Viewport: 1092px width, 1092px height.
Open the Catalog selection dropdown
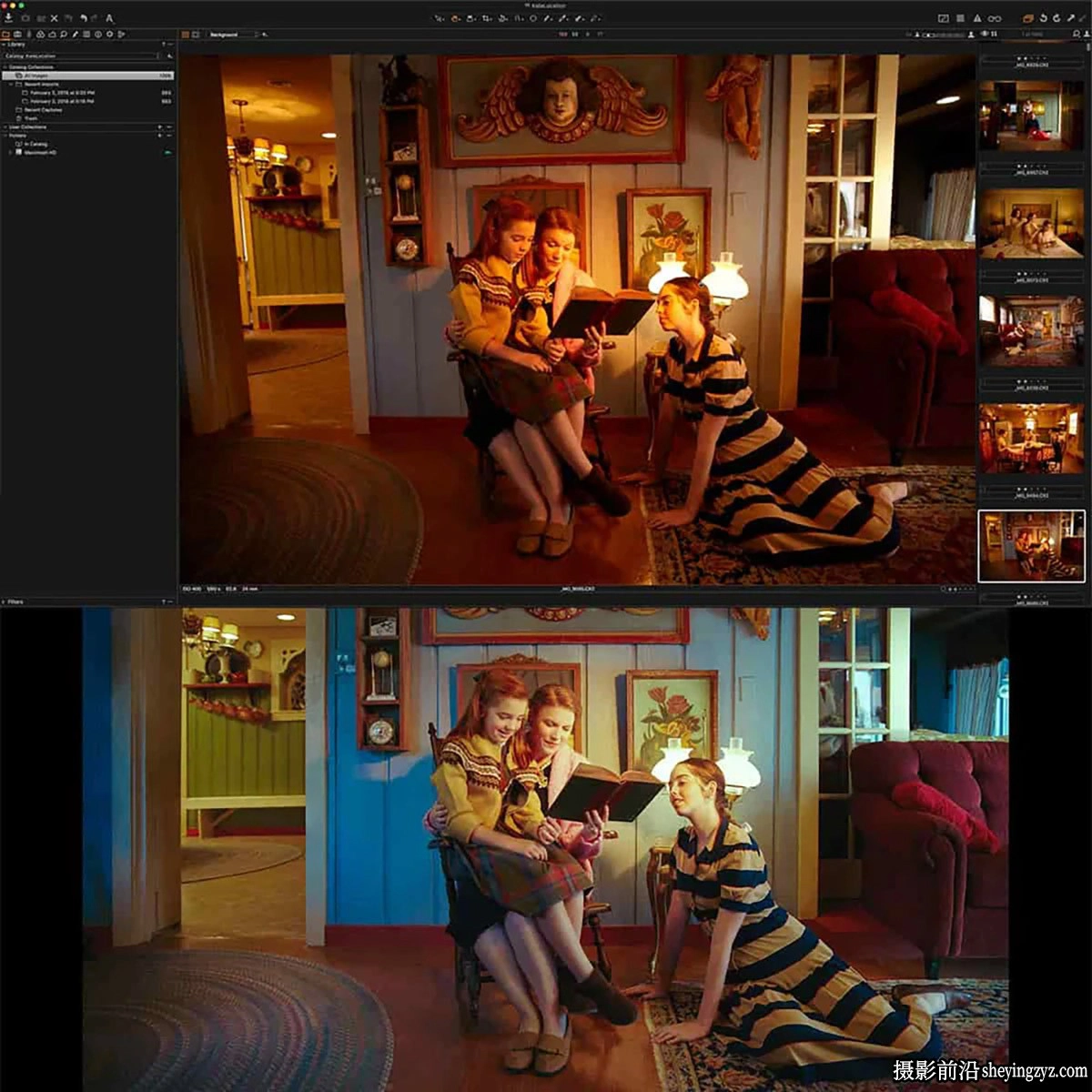(81, 56)
